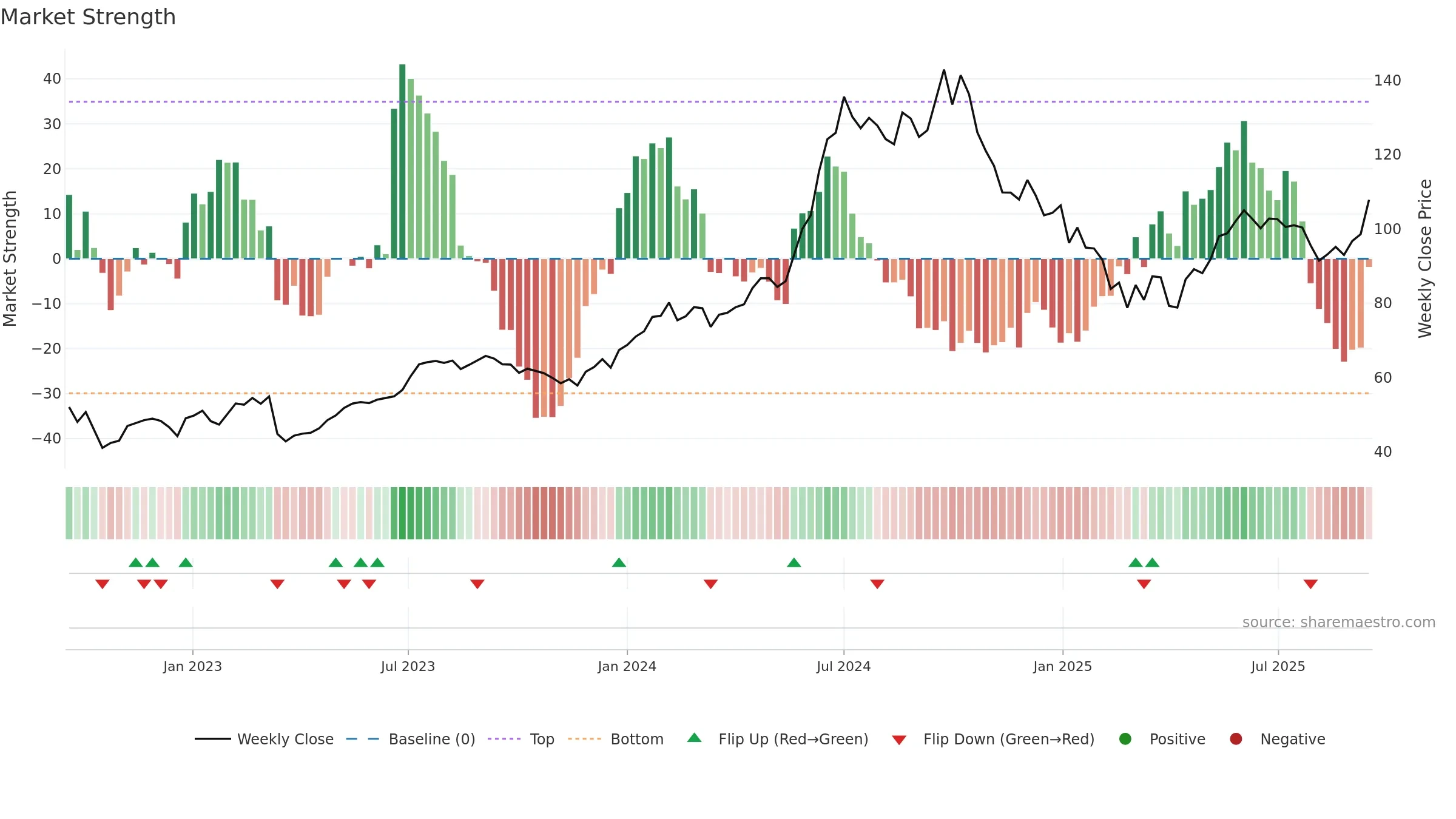
Task: Click the flip-up marker nearest Jan 2024
Action: [619, 562]
